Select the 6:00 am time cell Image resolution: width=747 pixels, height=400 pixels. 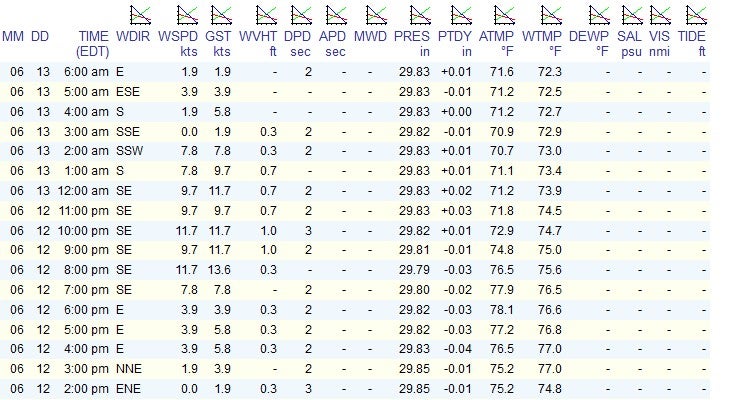86,72
